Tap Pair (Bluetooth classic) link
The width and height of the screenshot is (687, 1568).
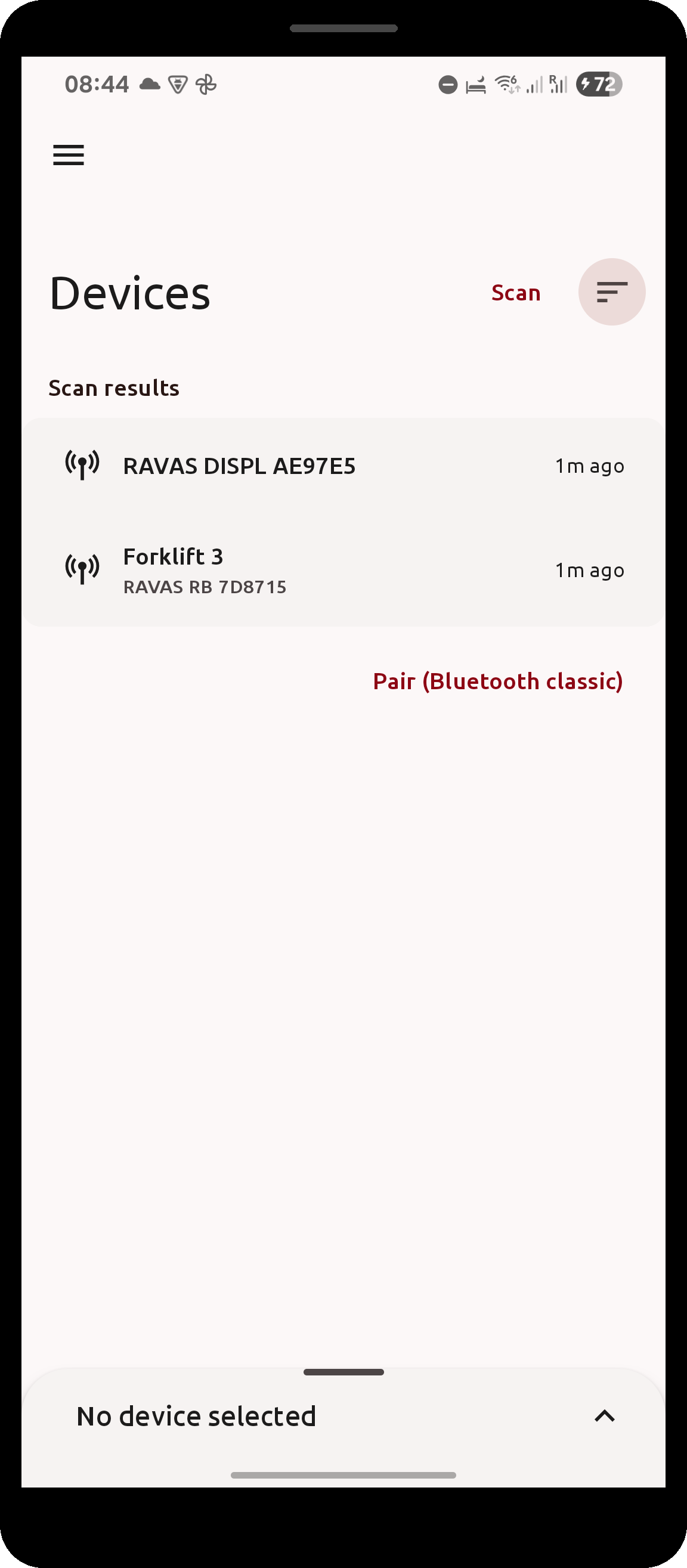[x=497, y=681]
